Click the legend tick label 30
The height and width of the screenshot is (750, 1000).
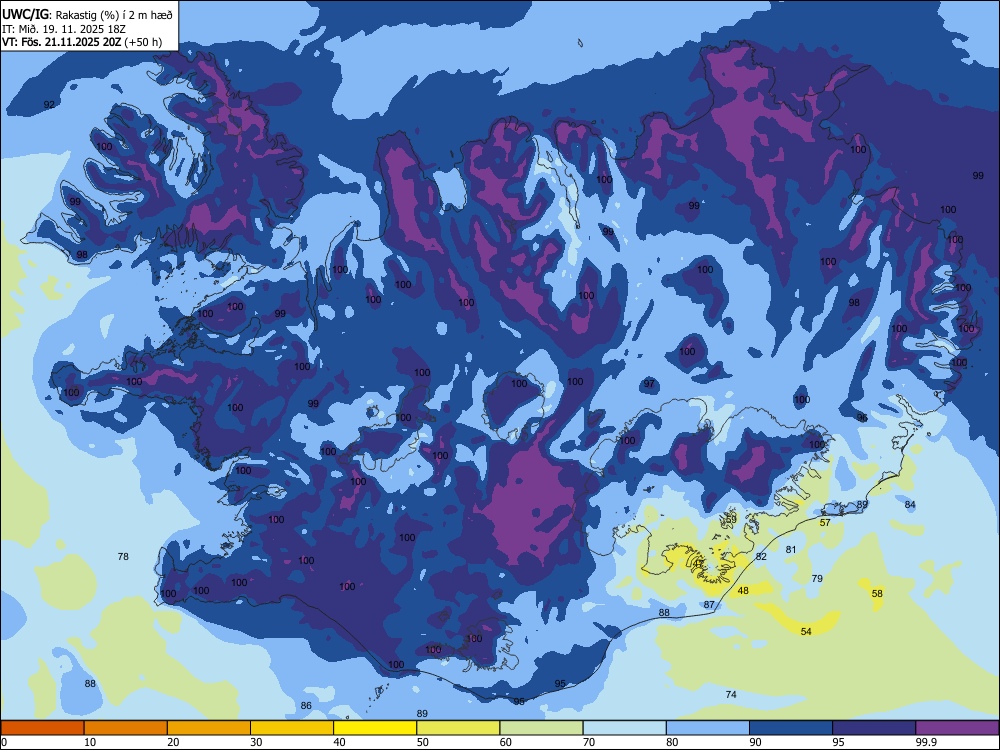256,742
